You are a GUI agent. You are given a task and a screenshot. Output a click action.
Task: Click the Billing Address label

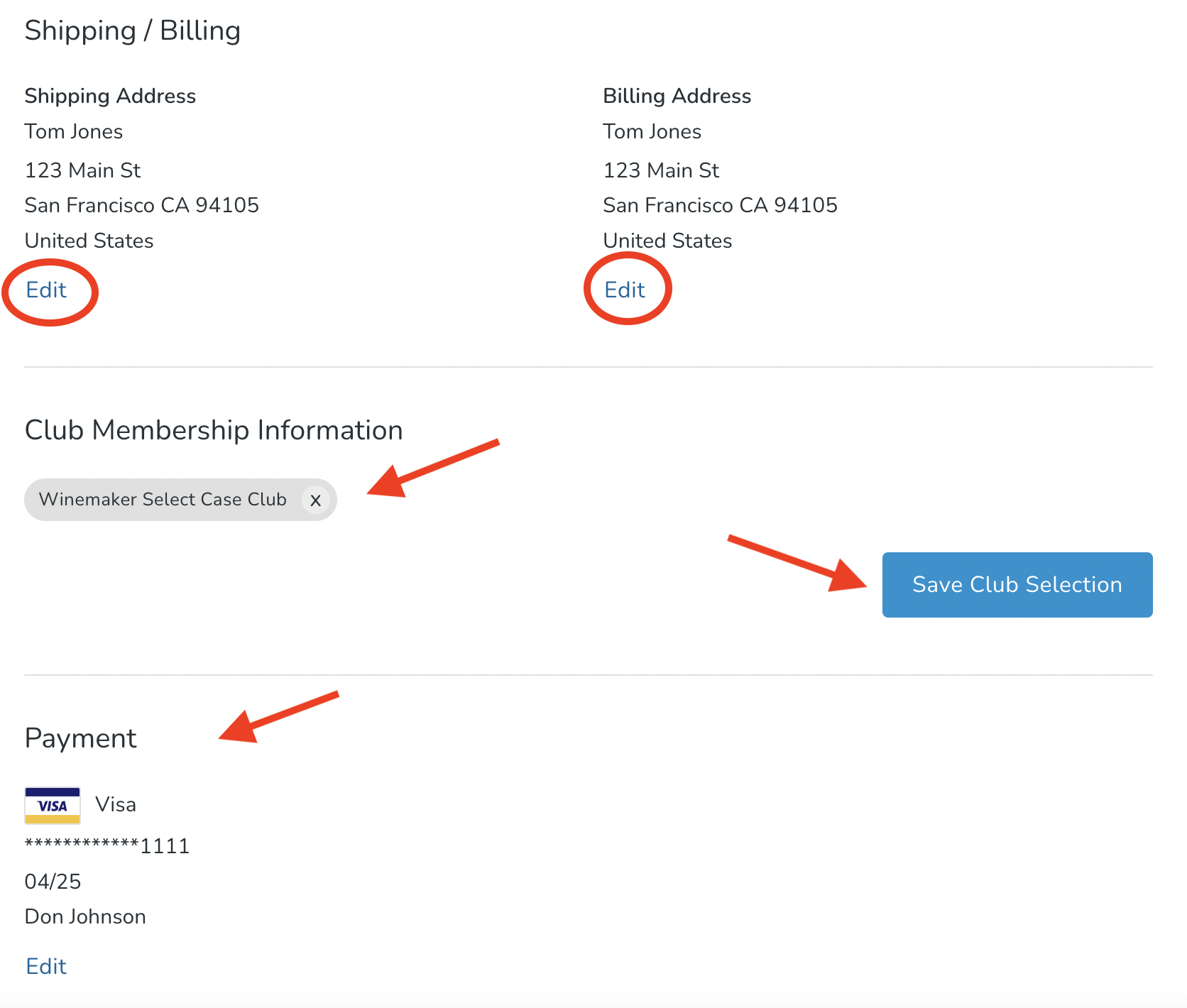click(677, 96)
